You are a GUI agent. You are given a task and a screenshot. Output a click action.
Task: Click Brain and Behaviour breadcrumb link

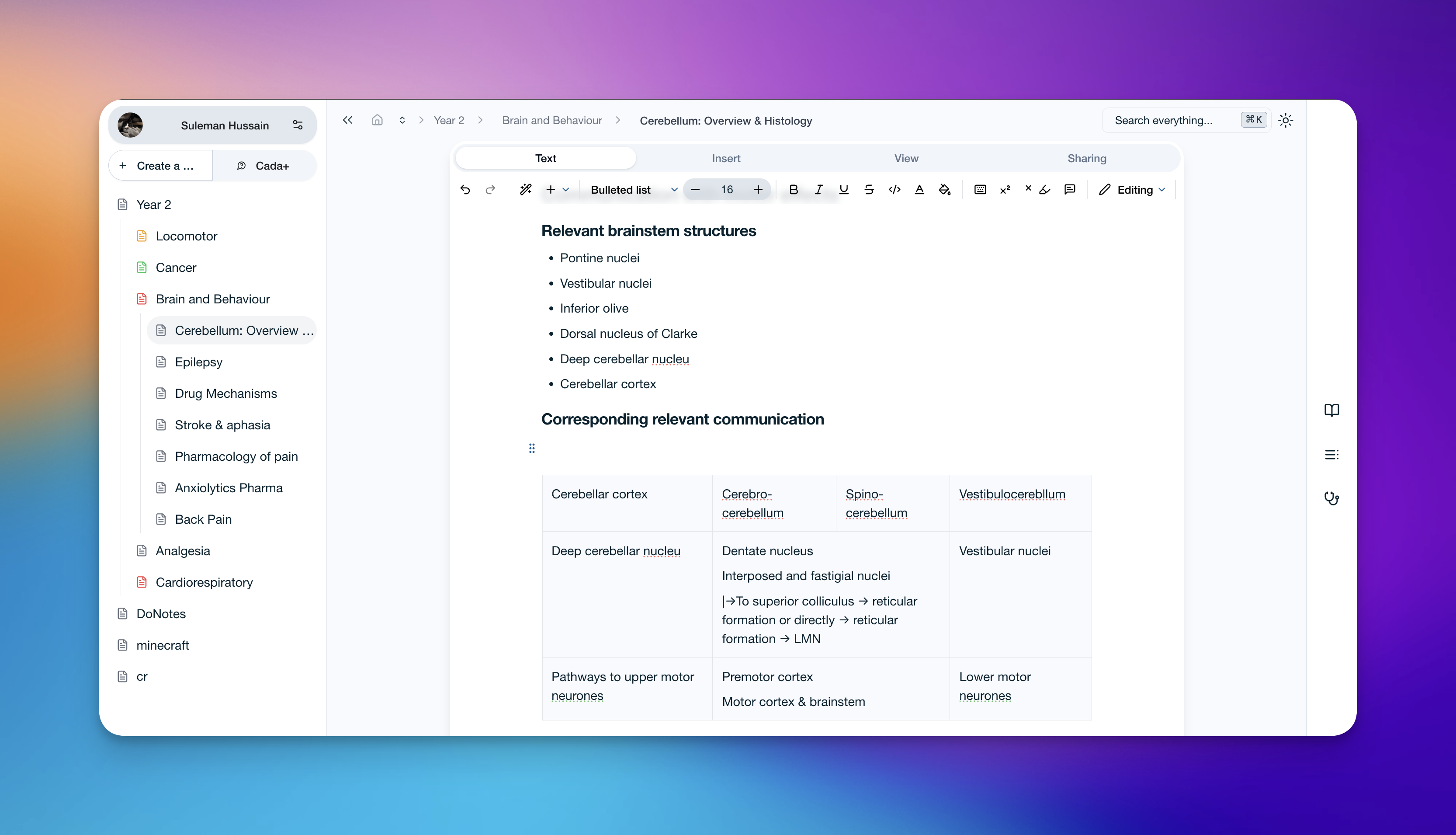click(x=551, y=120)
